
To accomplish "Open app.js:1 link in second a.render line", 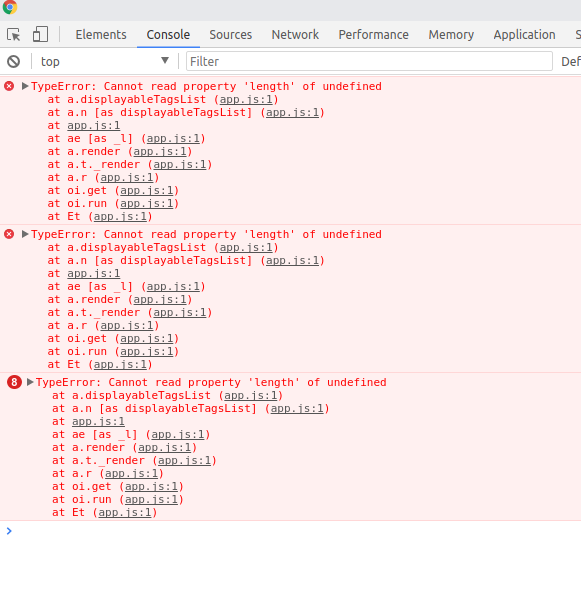I will click(160, 299).
